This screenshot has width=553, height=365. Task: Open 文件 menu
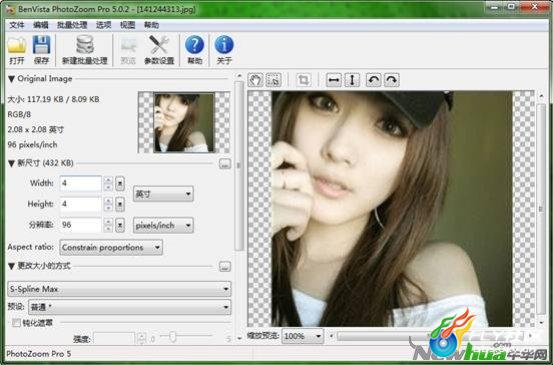coord(16,25)
